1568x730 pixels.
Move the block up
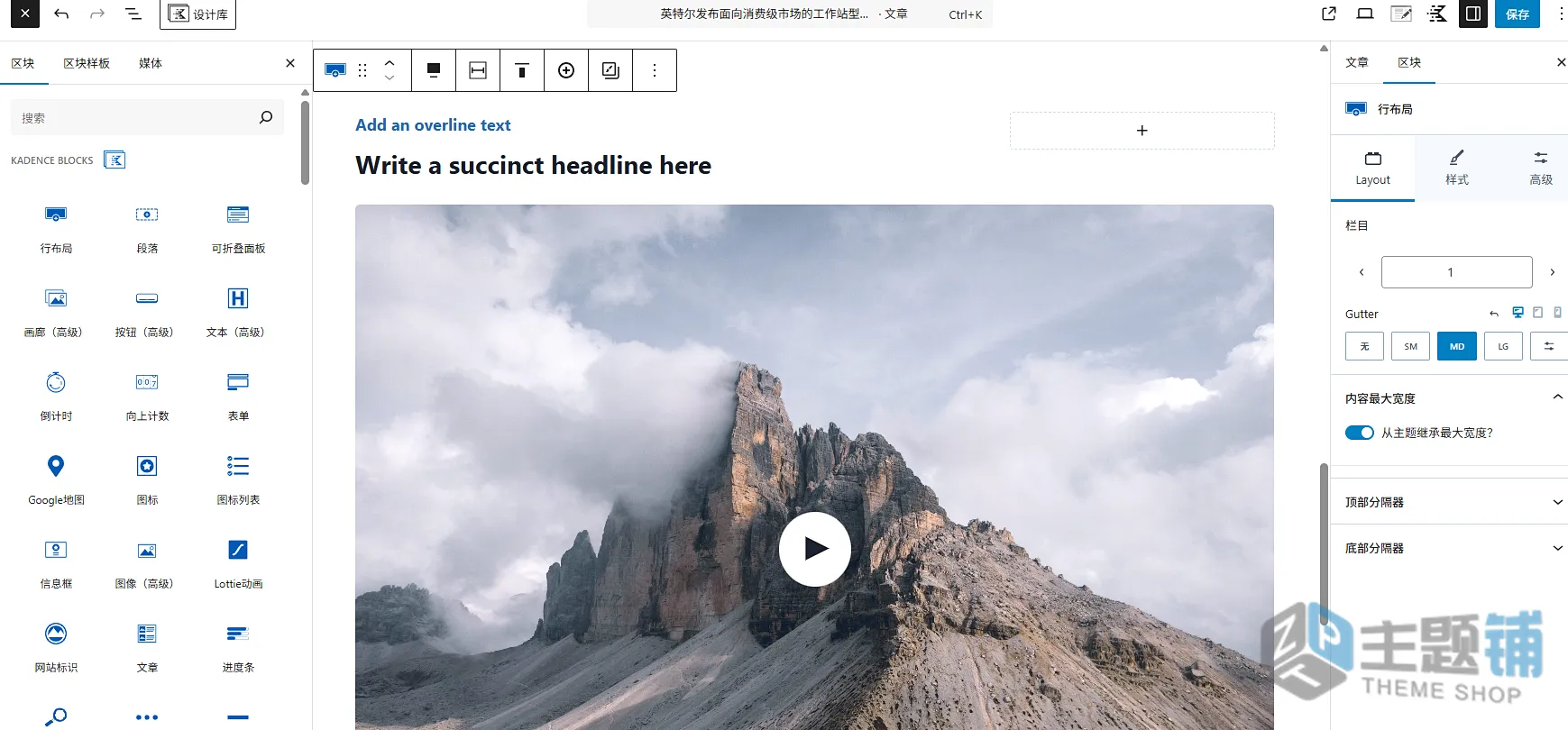tap(390, 62)
